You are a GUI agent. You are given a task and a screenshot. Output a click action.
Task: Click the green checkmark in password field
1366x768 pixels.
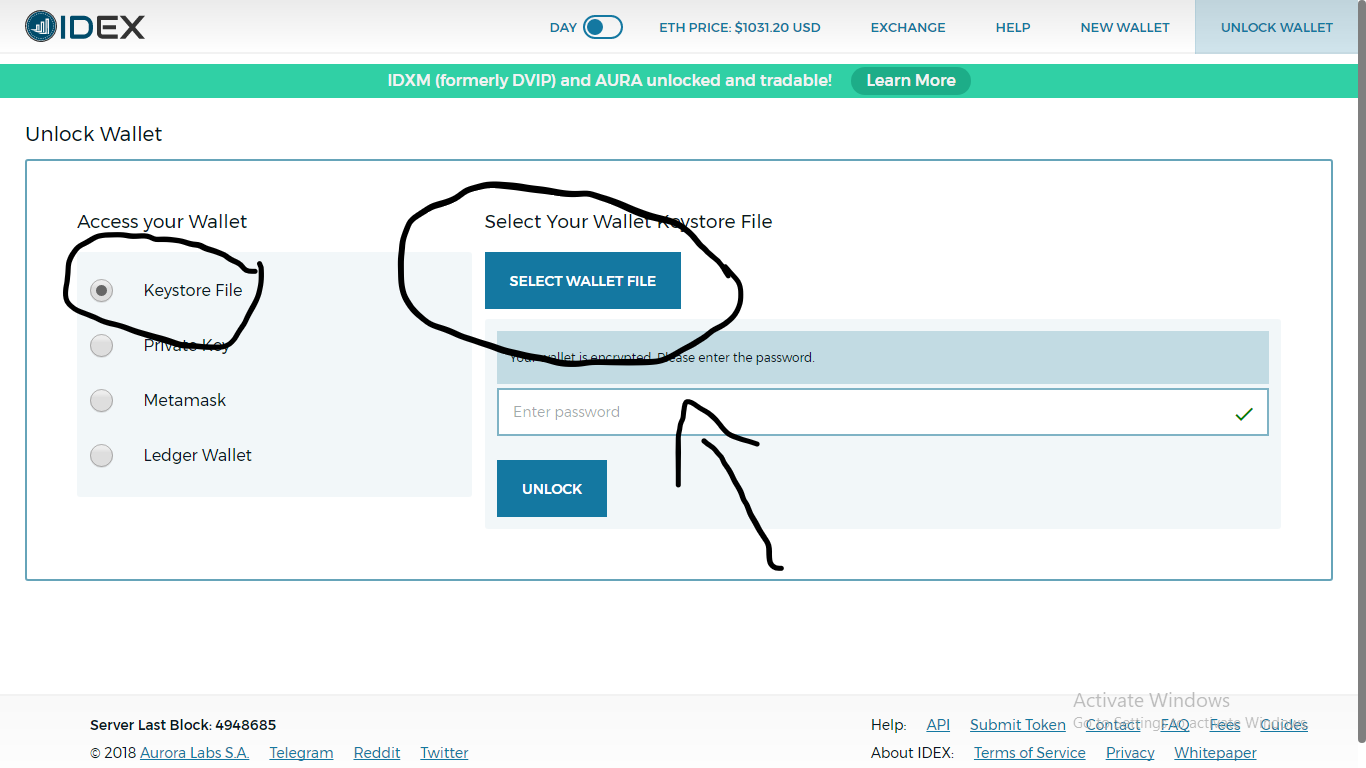click(x=1244, y=412)
